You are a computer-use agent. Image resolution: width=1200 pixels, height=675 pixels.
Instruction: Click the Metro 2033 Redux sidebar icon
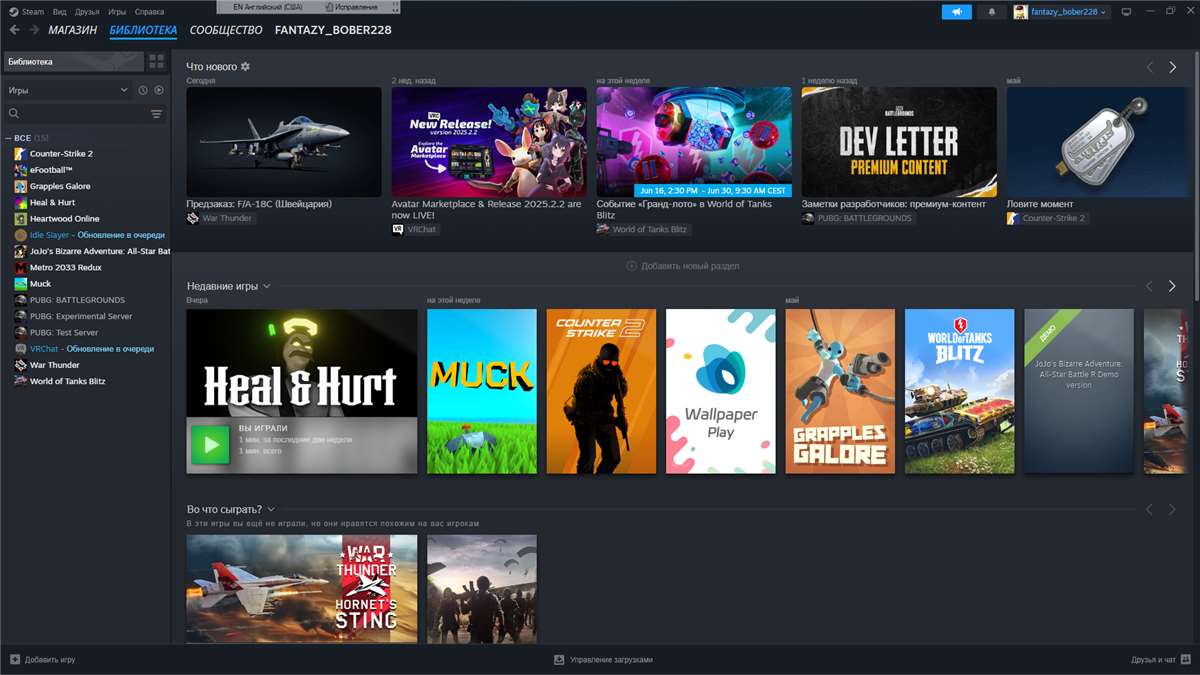tap(20, 267)
